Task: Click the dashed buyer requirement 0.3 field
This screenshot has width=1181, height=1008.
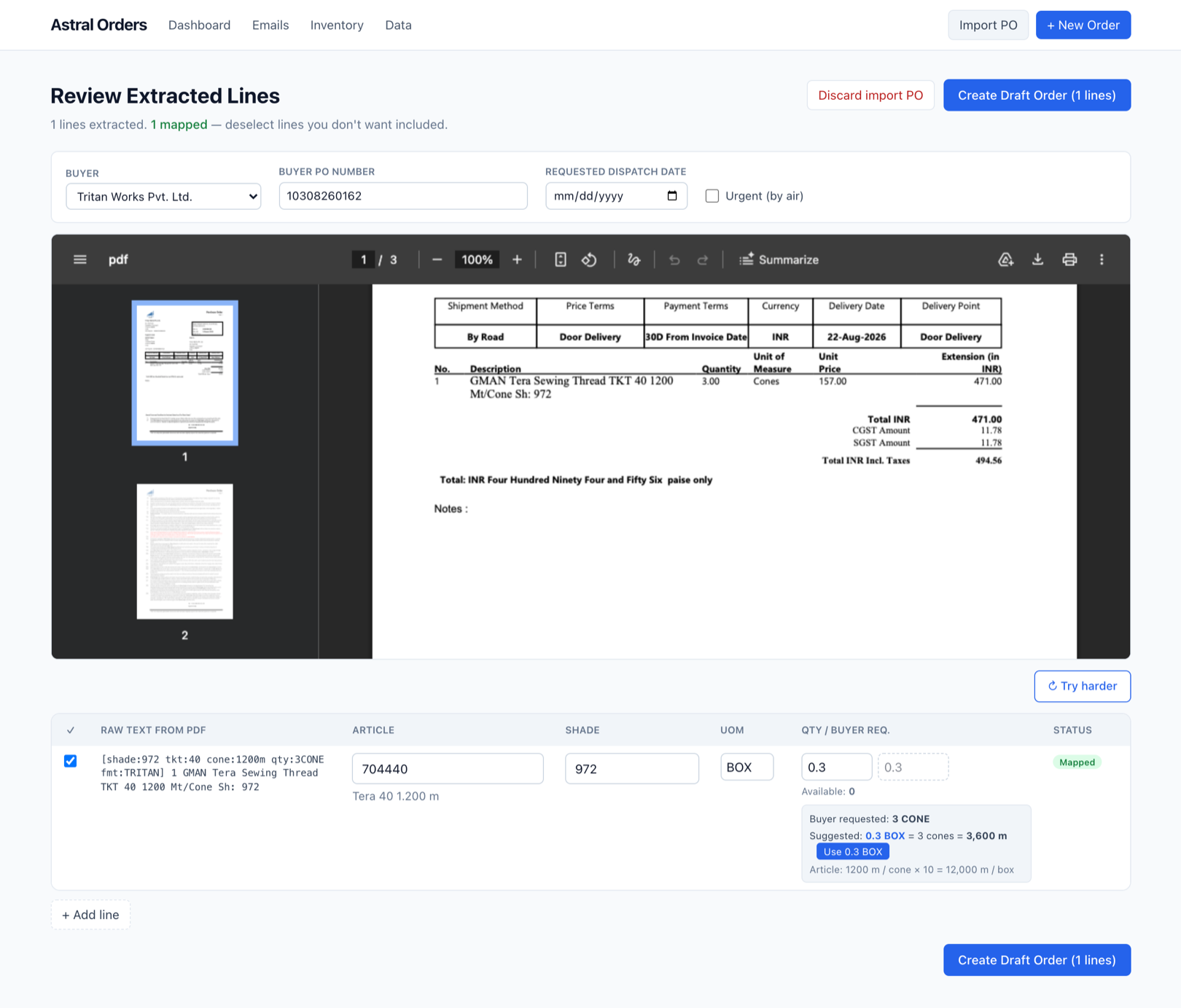Action: 913,767
